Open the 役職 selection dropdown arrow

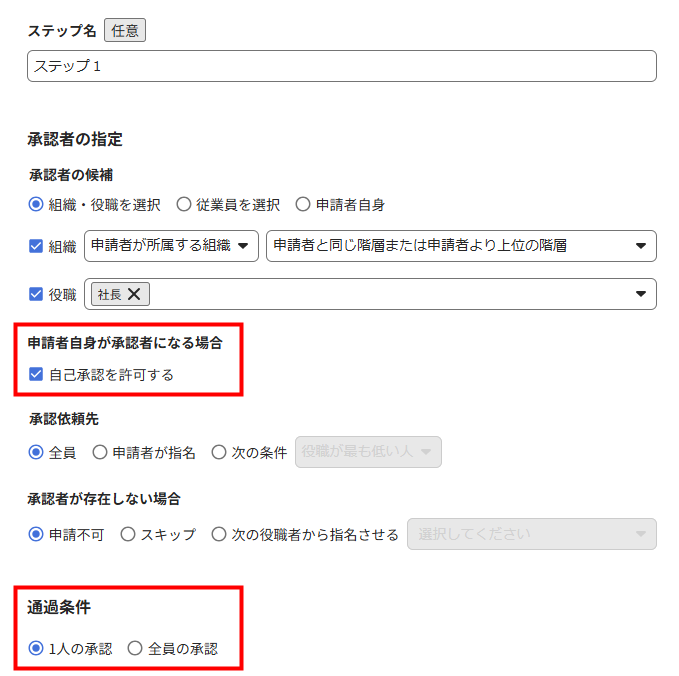coord(640,294)
